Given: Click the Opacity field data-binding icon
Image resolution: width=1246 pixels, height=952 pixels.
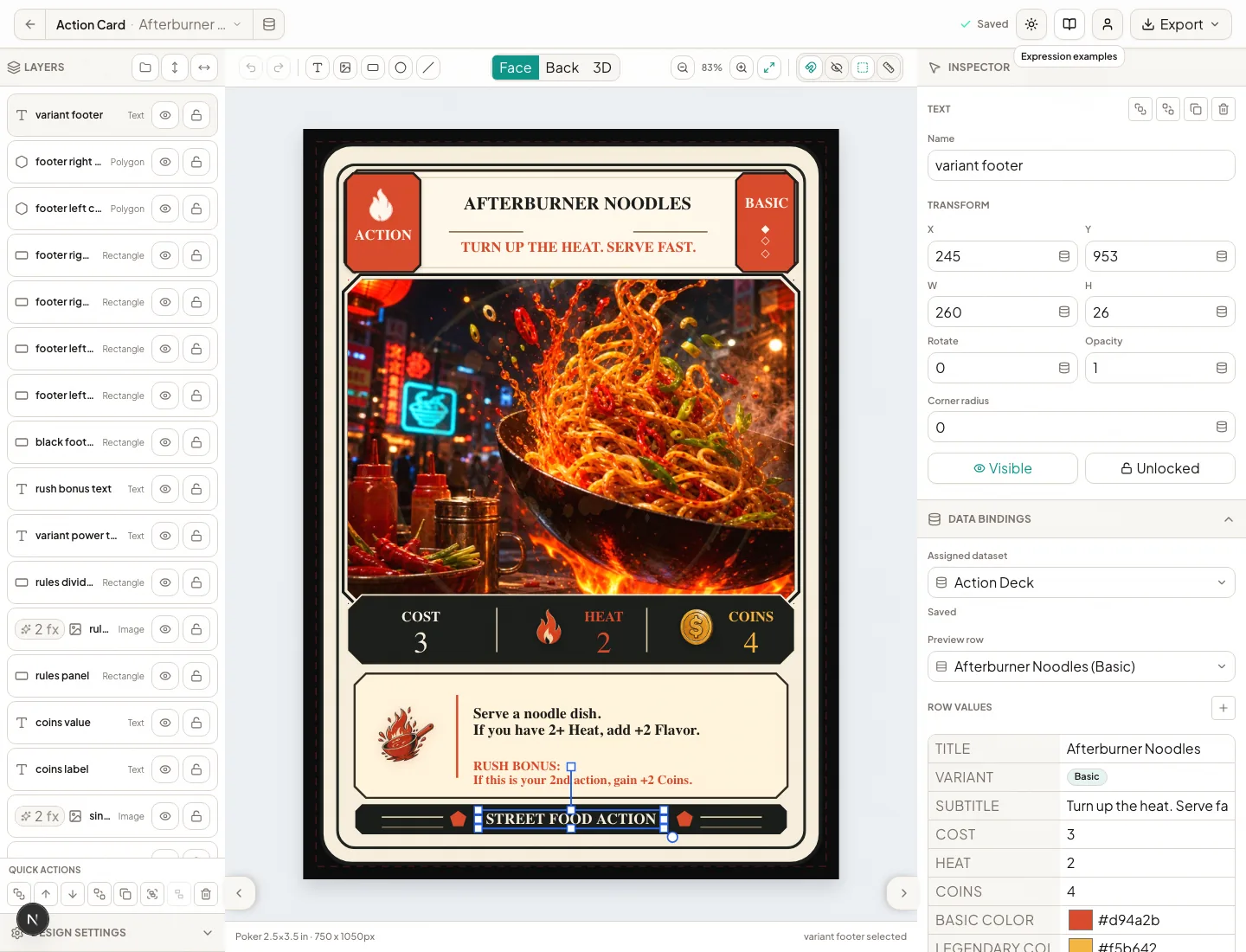Looking at the screenshot, I should [x=1222, y=368].
